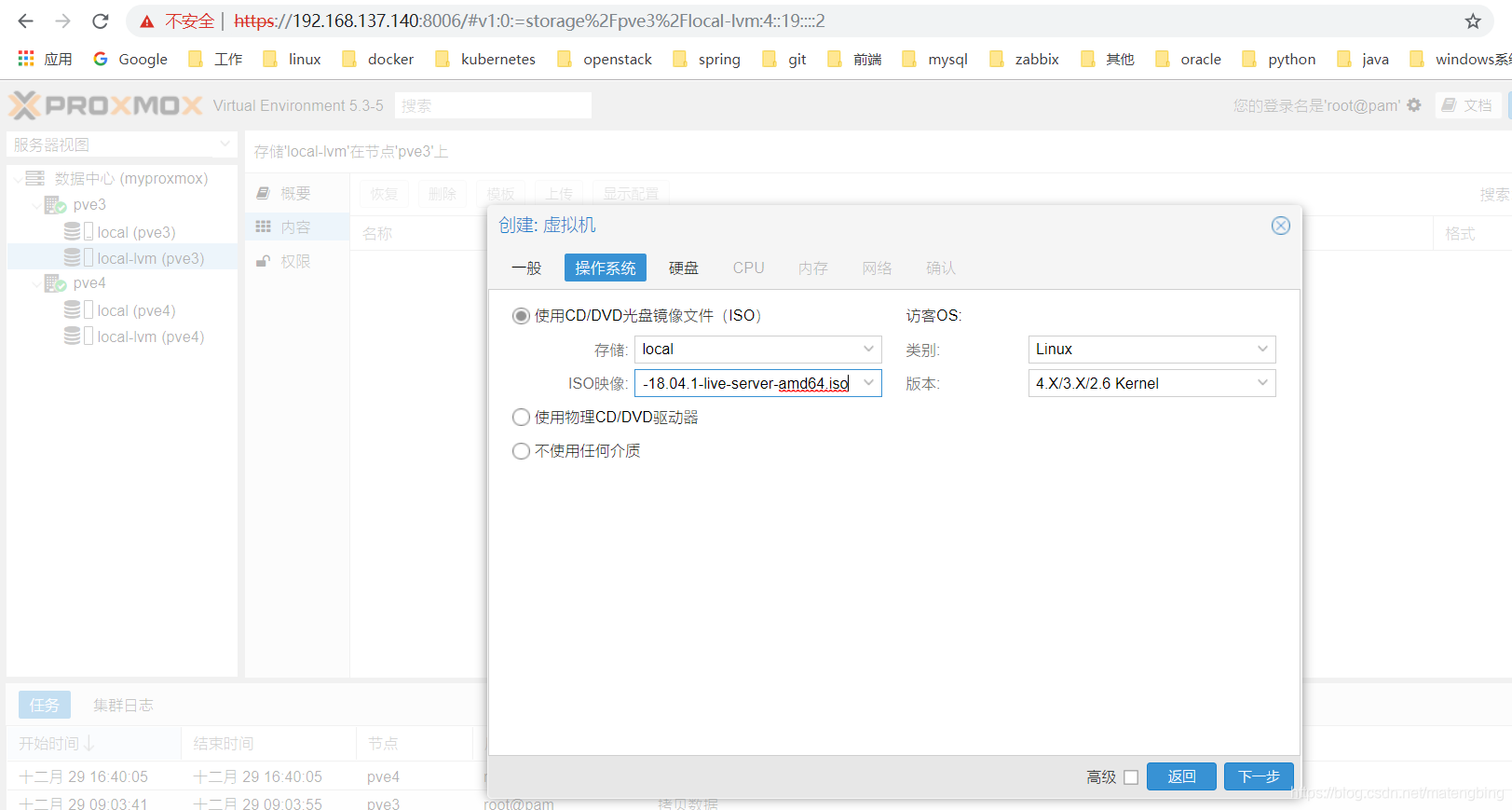
Task: Open the kubernetes bookmark folder
Action: click(485, 59)
